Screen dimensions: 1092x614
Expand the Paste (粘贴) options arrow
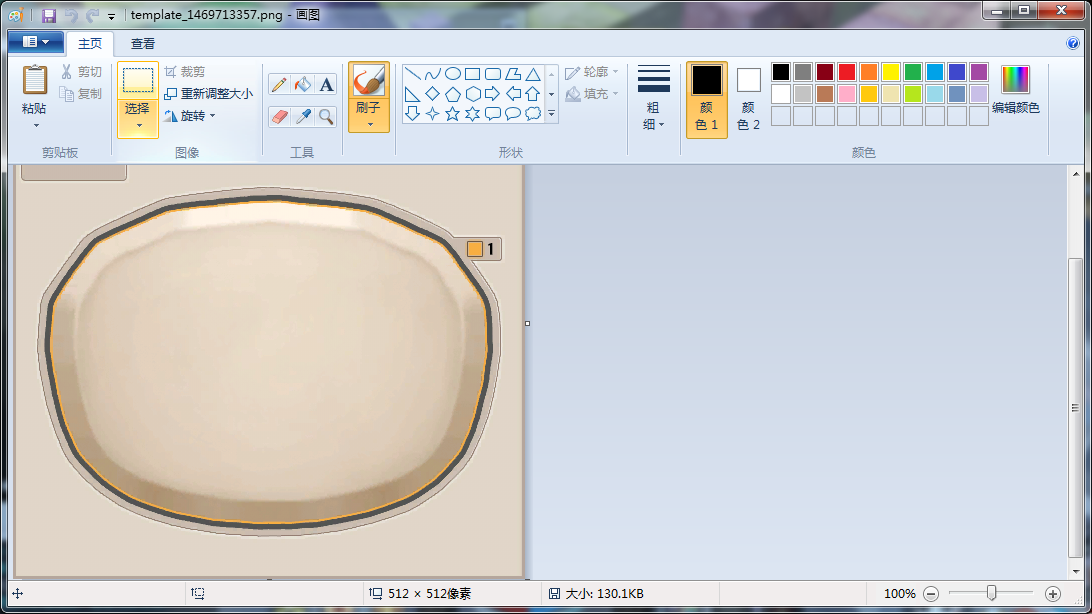coord(35,125)
